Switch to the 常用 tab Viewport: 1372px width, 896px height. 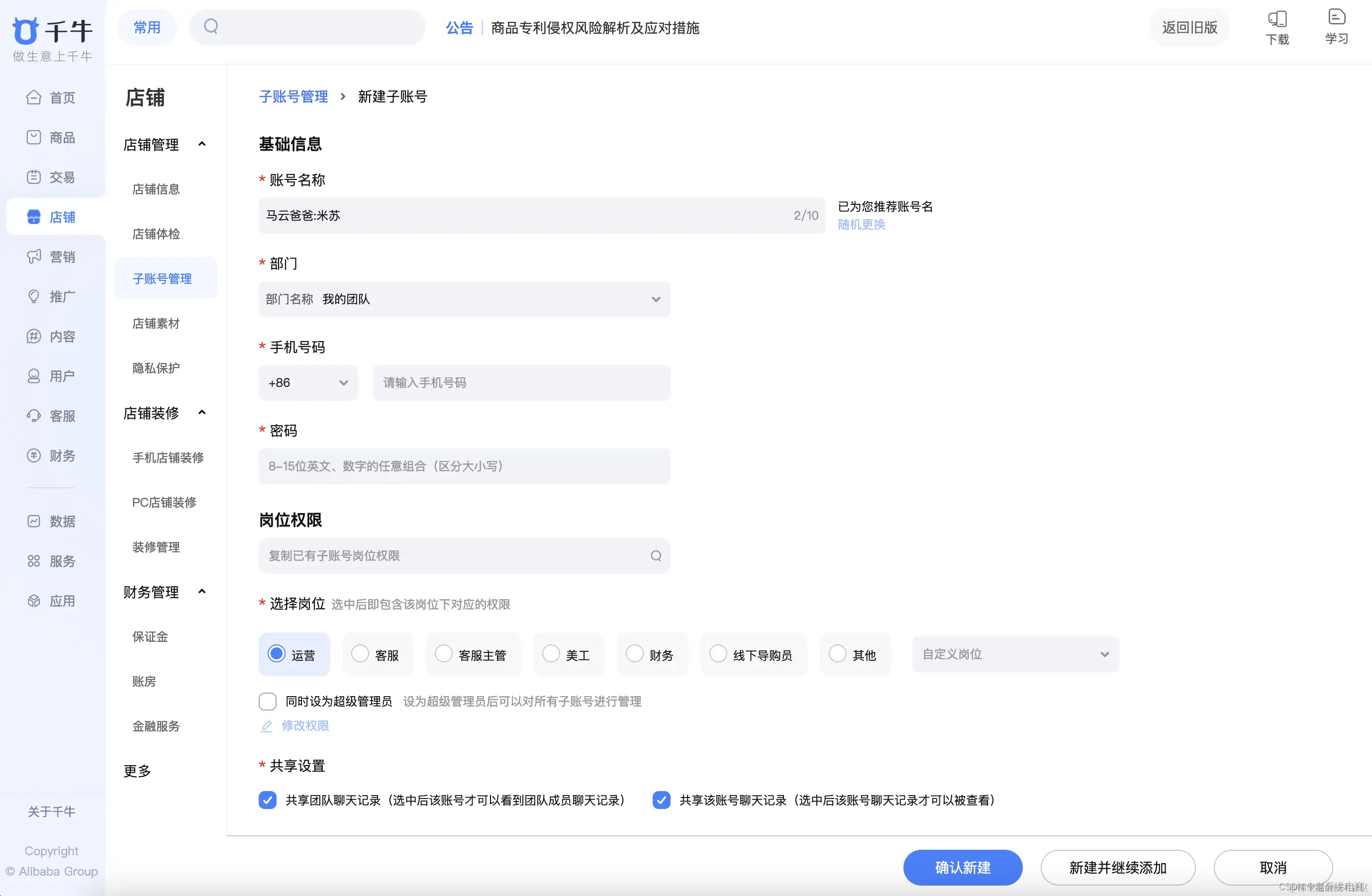coord(147,27)
